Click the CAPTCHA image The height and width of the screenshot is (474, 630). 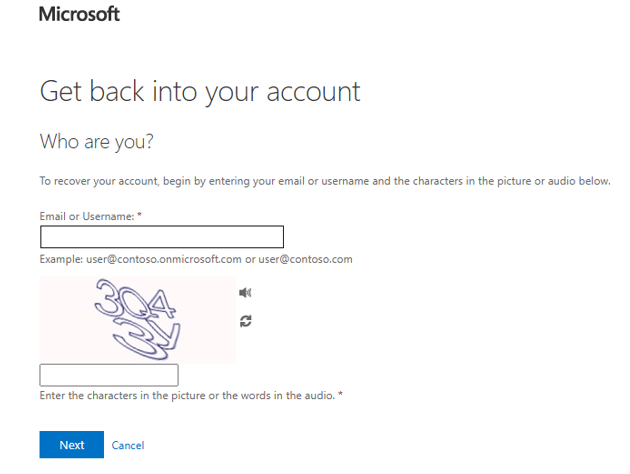[x=137, y=320]
